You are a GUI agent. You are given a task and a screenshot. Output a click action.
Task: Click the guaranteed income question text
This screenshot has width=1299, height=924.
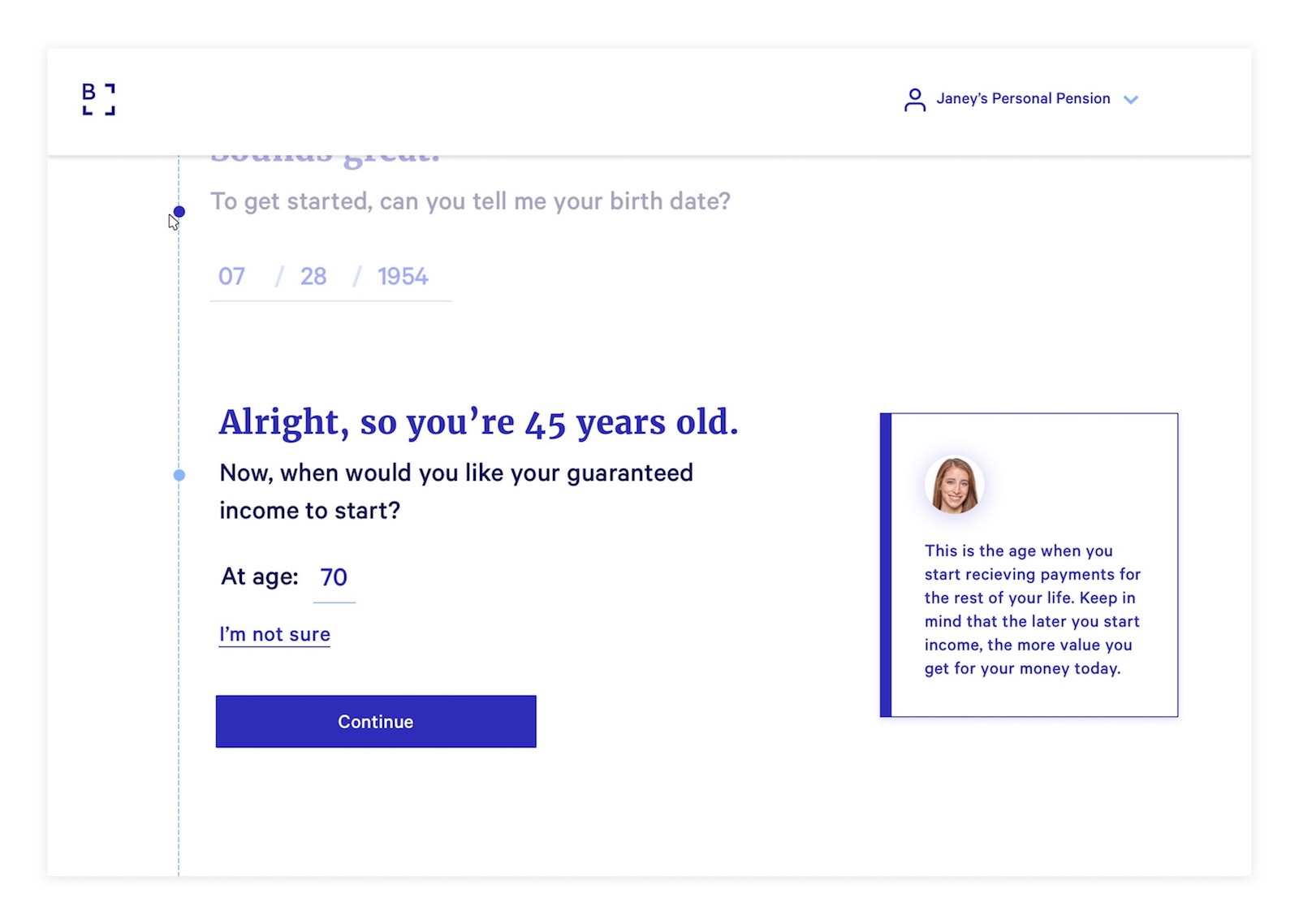[456, 491]
